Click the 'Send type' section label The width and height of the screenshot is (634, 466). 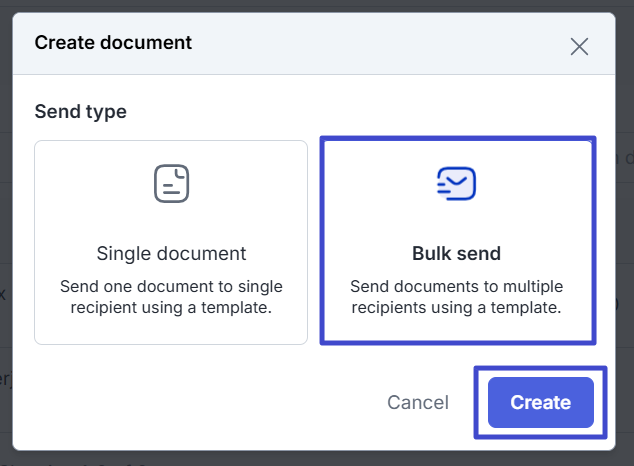click(80, 112)
